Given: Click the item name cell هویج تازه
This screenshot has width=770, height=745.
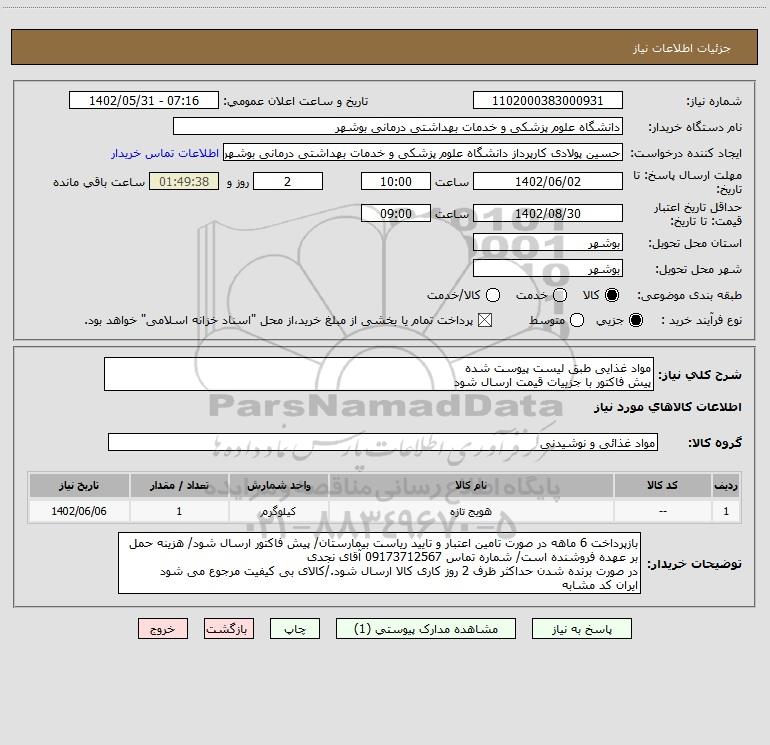Looking at the screenshot, I should [x=470, y=511].
